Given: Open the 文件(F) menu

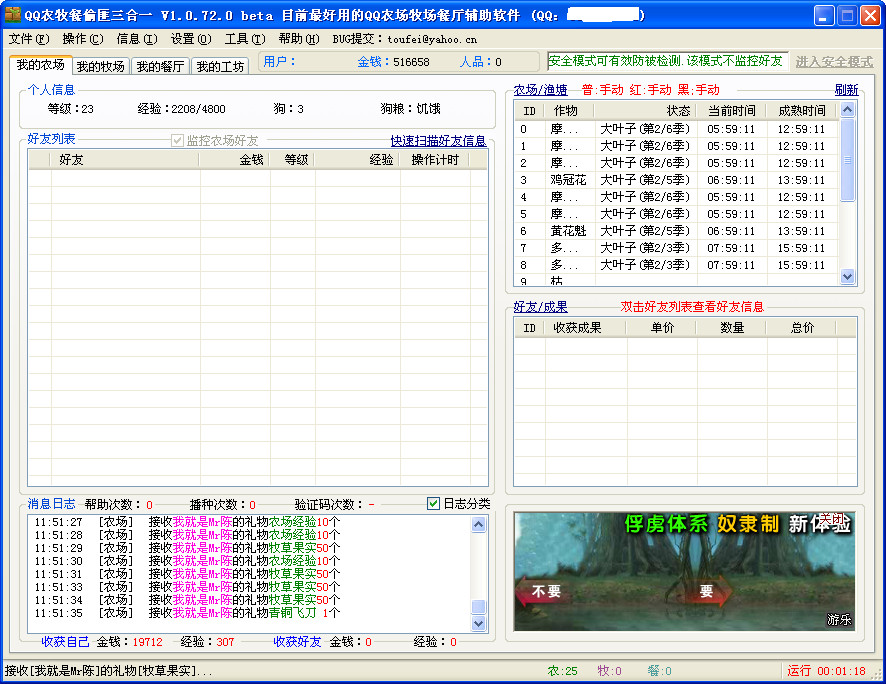Looking at the screenshot, I should click(28, 39).
